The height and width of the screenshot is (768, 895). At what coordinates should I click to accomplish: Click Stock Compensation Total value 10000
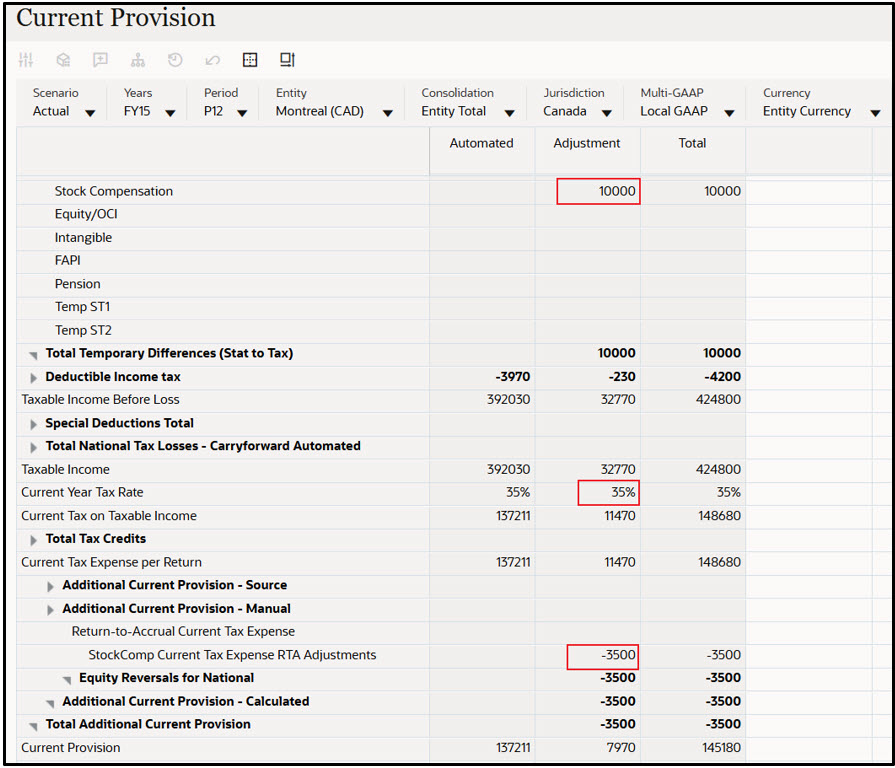[722, 191]
